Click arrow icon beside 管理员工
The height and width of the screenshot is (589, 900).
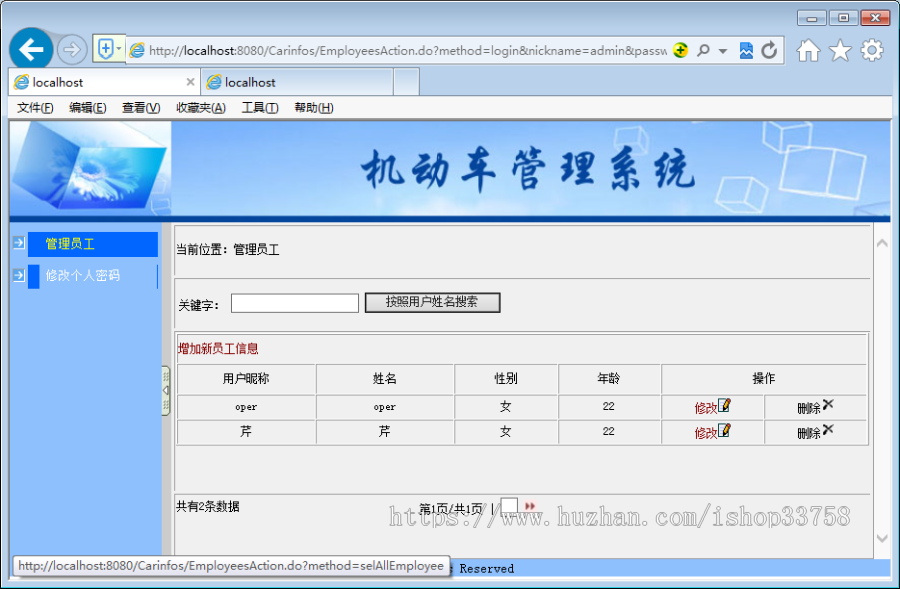[19, 243]
